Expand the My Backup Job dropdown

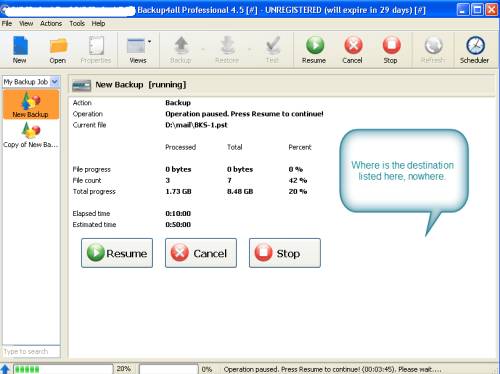(x=55, y=81)
